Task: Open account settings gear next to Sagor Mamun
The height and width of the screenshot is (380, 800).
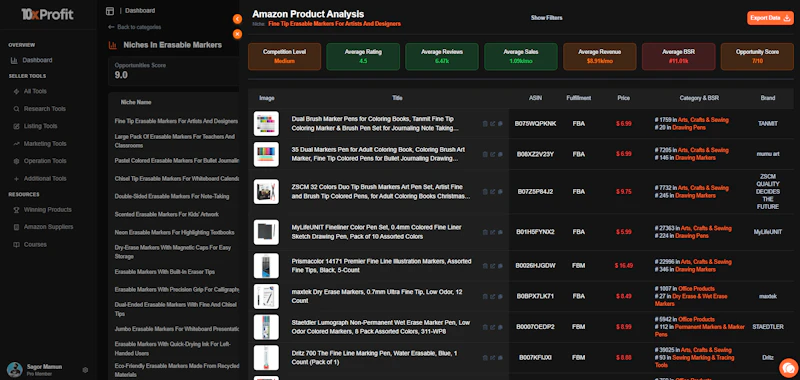Action: click(85, 370)
